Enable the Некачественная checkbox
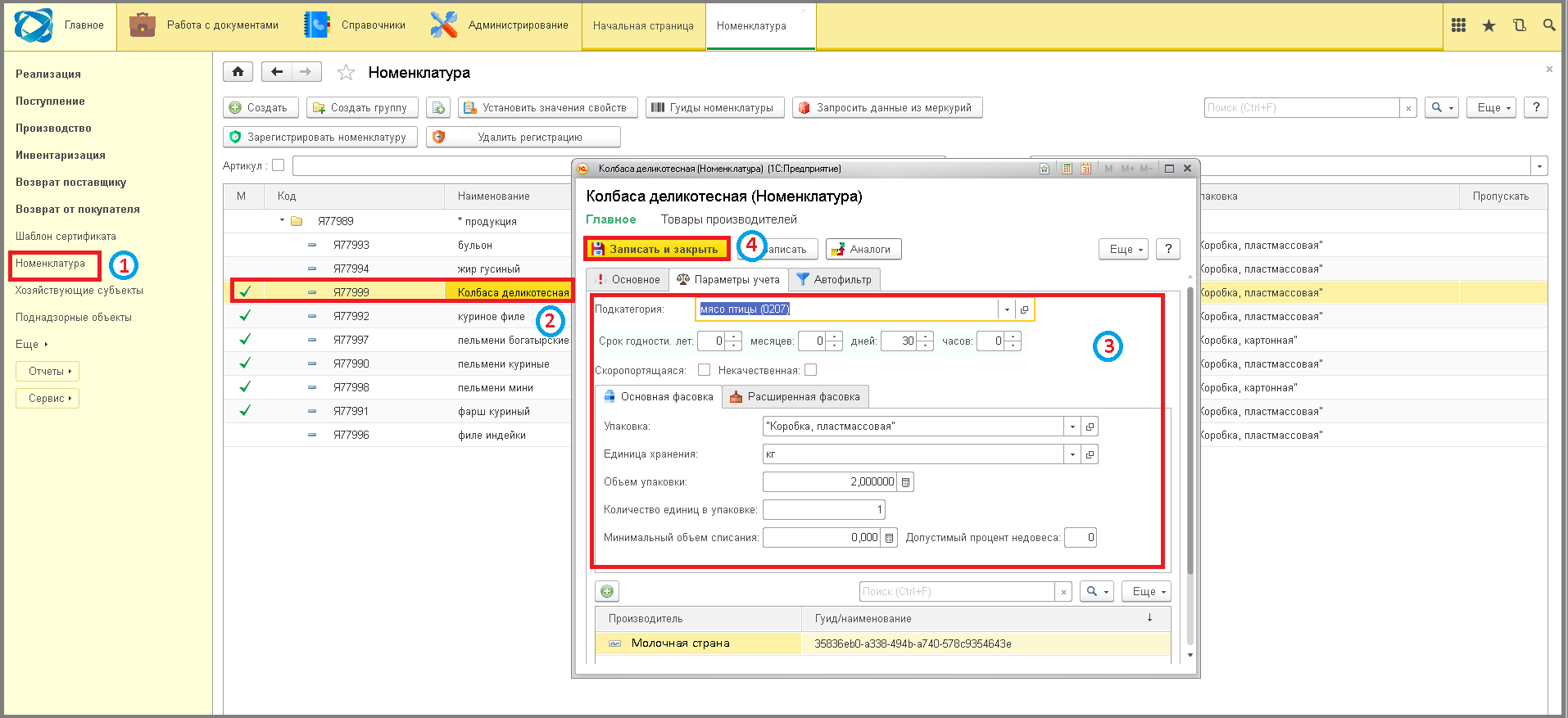 point(811,370)
